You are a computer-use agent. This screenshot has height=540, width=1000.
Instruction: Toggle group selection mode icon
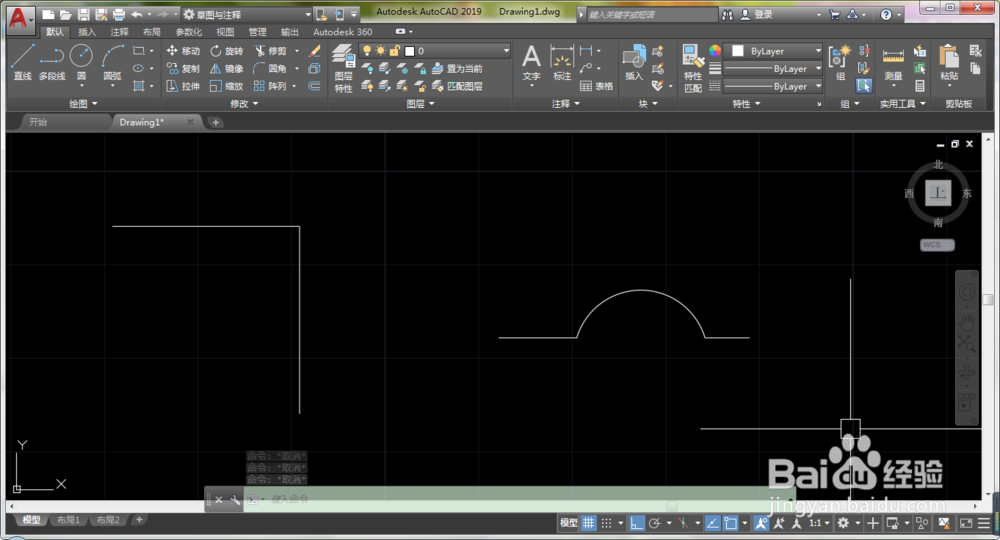[864, 85]
